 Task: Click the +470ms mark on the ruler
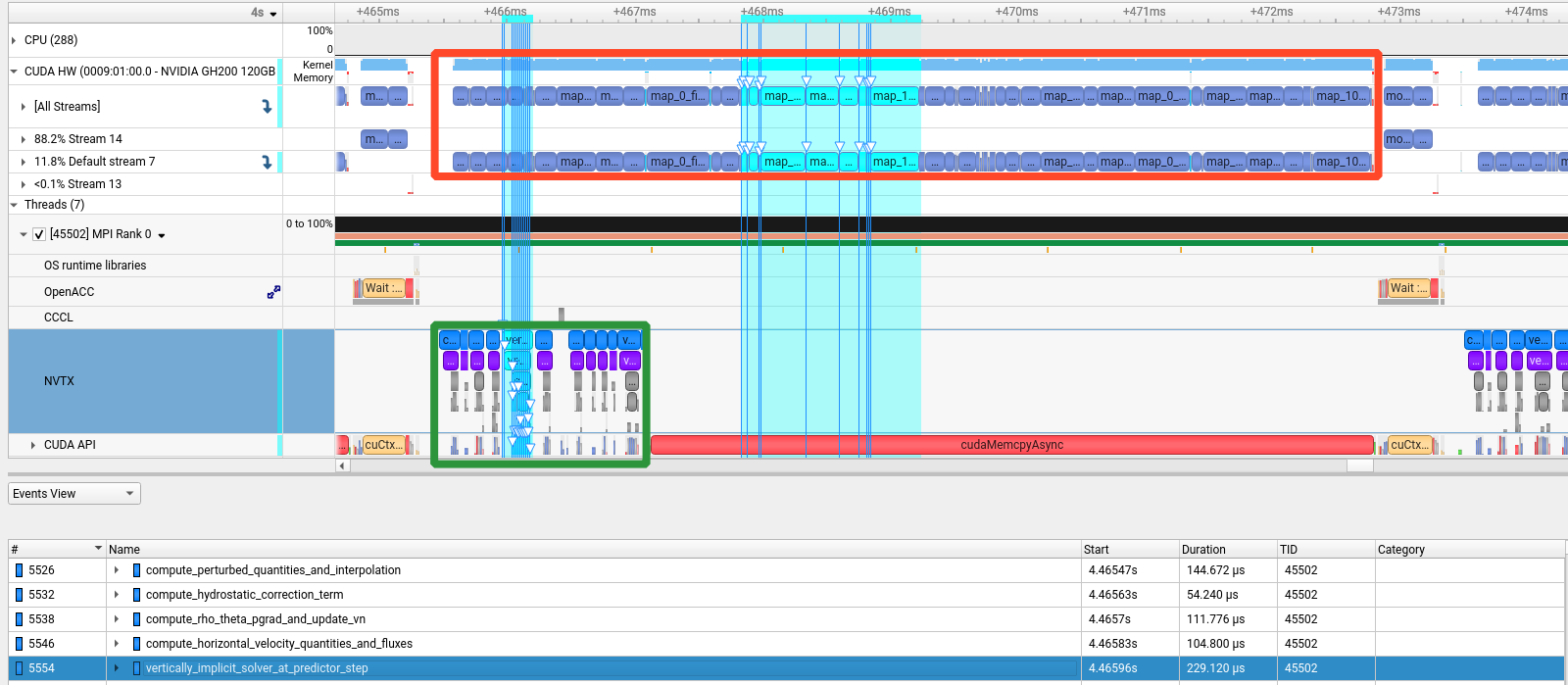point(1016,12)
